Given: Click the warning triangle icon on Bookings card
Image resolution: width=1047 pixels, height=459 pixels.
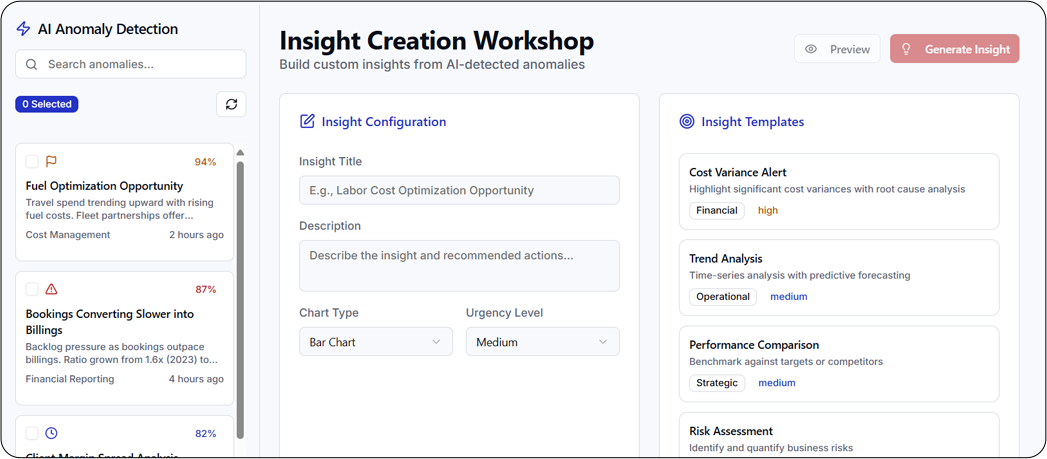Looking at the screenshot, I should tap(51, 289).
